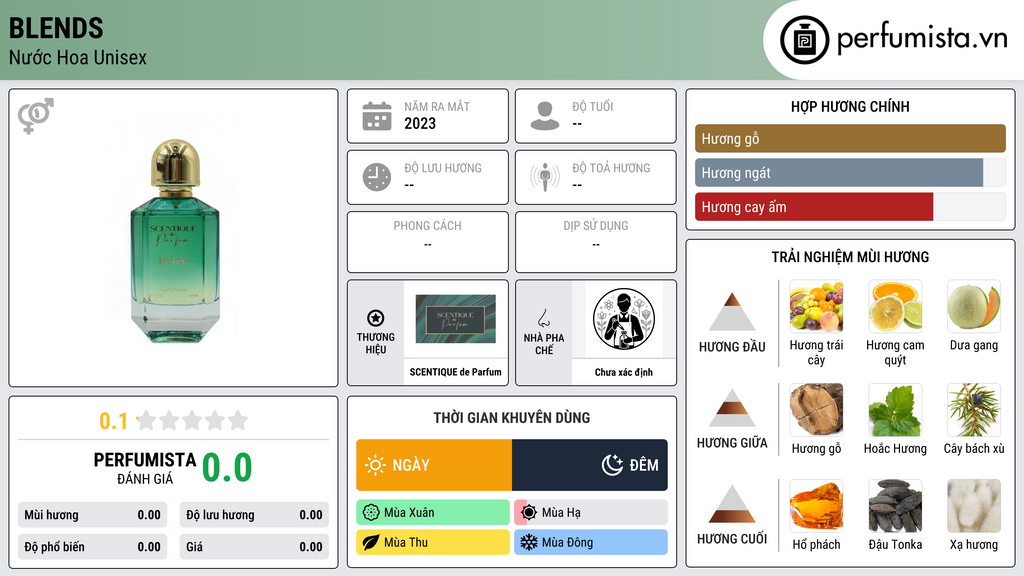Click the brown Hương gỗ accord bar
This screenshot has height=576, width=1024.
point(850,138)
